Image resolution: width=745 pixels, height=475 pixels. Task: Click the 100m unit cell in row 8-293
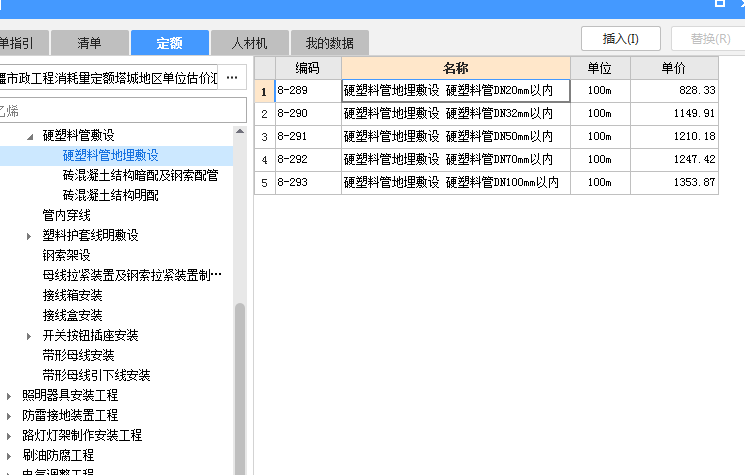[x=600, y=182]
